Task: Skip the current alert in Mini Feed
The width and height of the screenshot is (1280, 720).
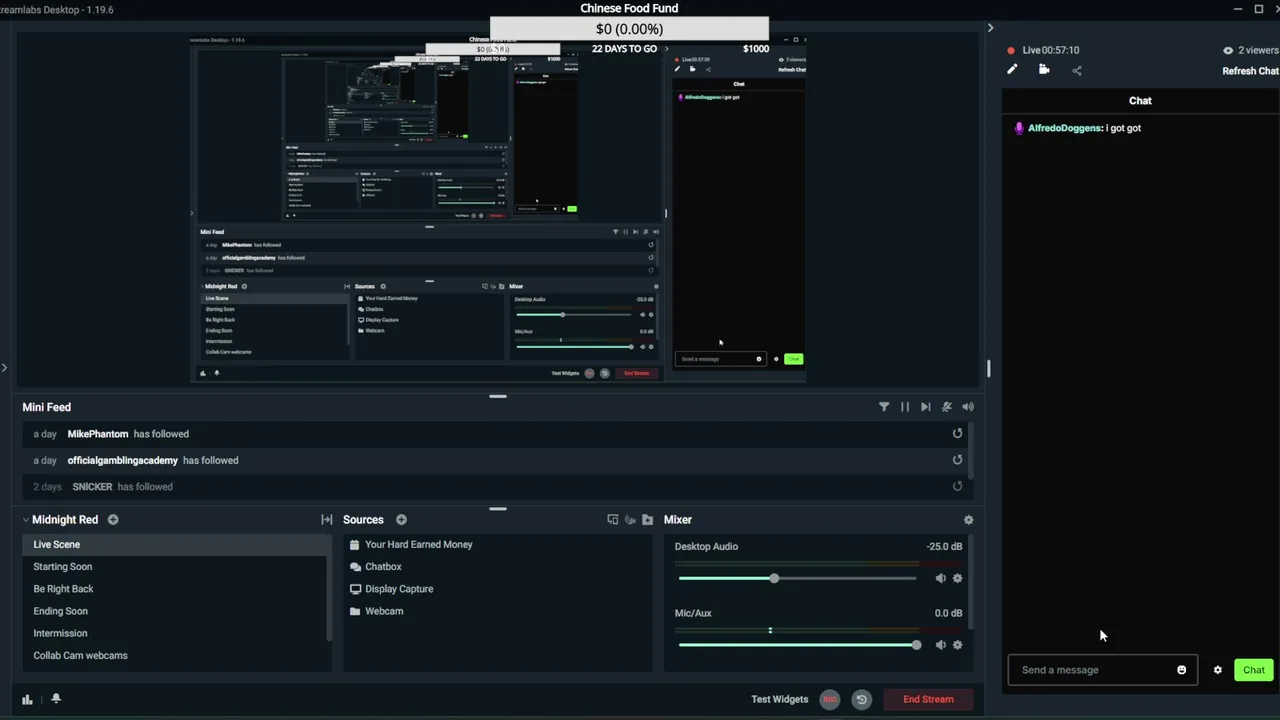Action: click(926, 407)
